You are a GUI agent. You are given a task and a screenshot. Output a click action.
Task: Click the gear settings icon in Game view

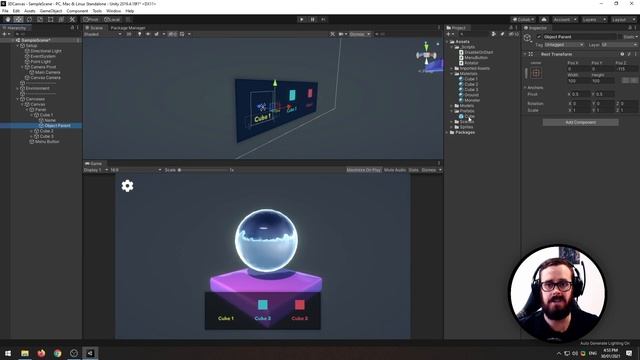point(127,186)
